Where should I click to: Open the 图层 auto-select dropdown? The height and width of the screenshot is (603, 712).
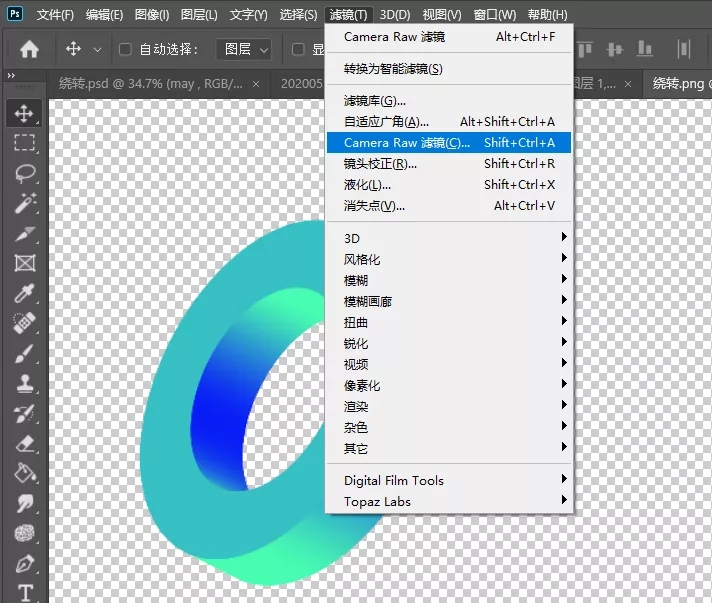(244, 49)
